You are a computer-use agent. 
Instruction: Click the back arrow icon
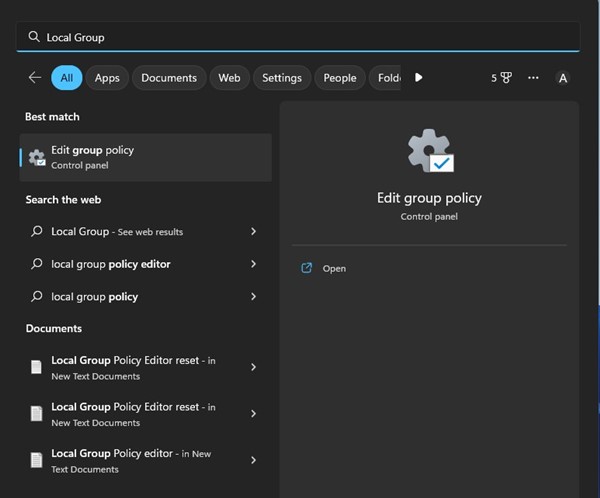[35, 78]
